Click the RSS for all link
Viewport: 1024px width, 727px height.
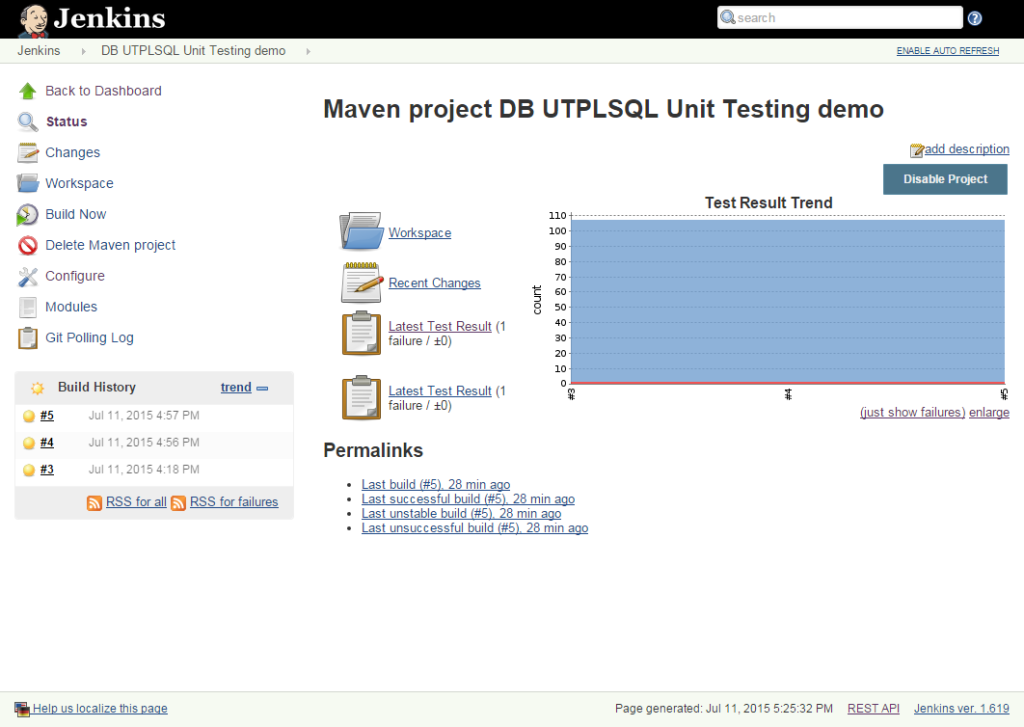(136, 502)
